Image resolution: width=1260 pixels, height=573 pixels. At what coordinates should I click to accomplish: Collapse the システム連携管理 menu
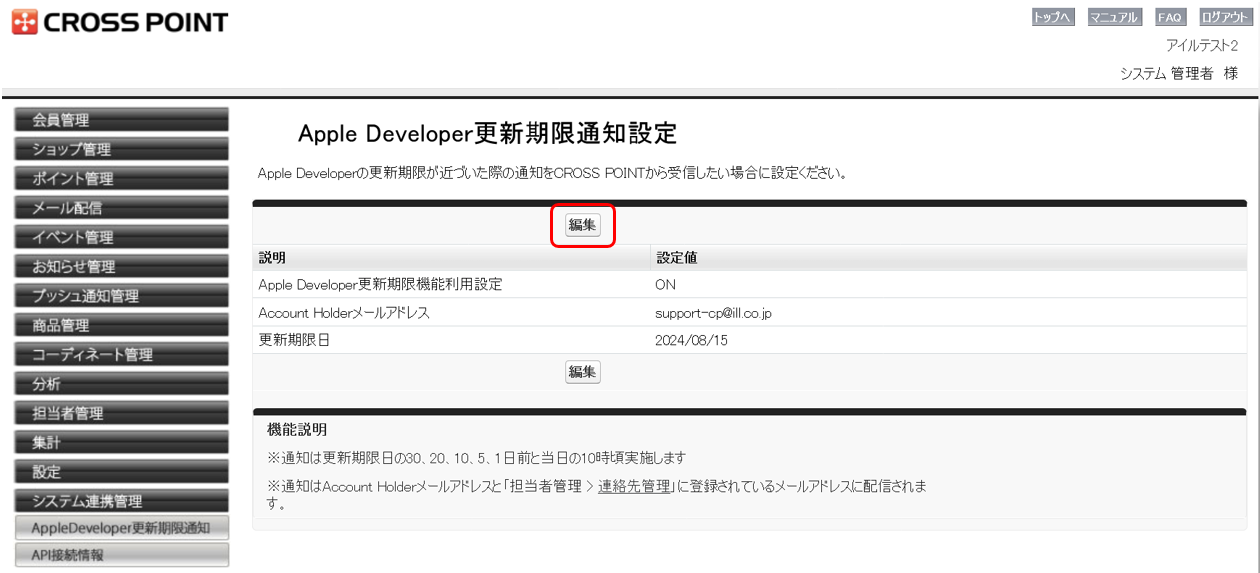click(x=122, y=501)
